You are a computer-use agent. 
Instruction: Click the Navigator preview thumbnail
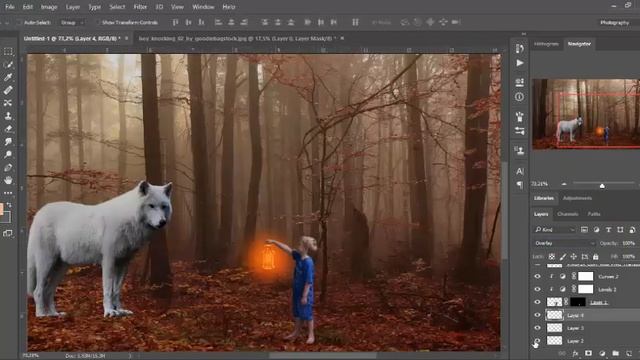coord(586,114)
